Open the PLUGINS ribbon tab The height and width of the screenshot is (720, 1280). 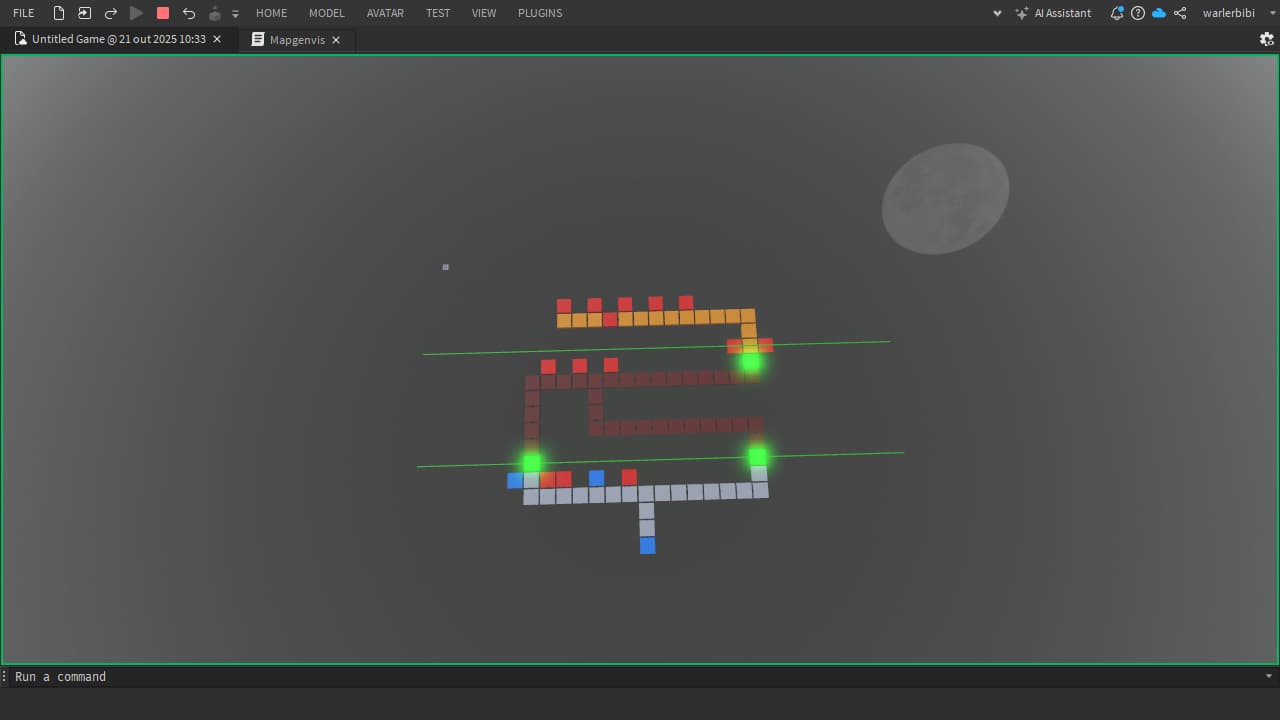click(x=539, y=13)
